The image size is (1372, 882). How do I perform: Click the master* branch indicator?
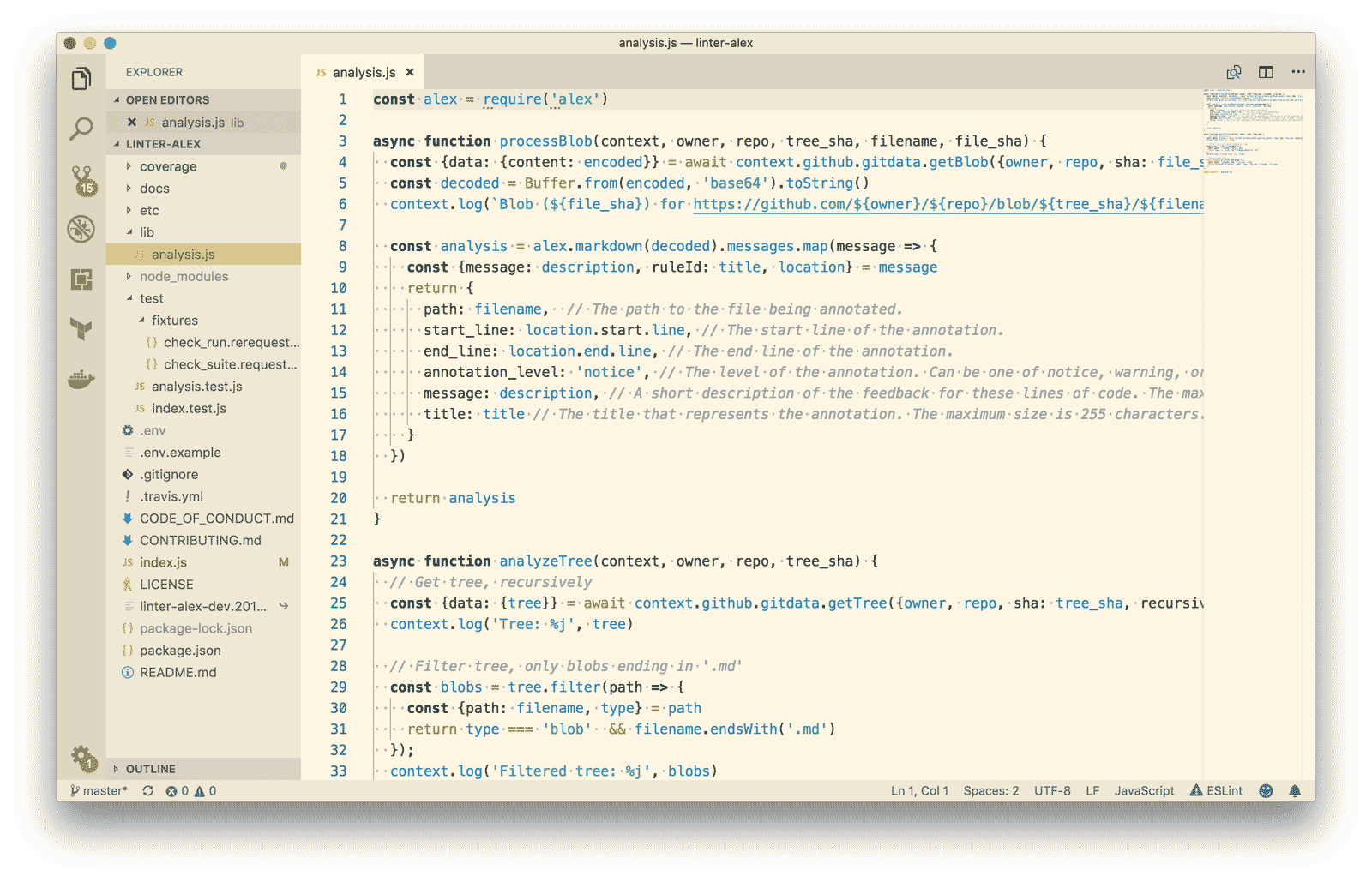tap(99, 790)
